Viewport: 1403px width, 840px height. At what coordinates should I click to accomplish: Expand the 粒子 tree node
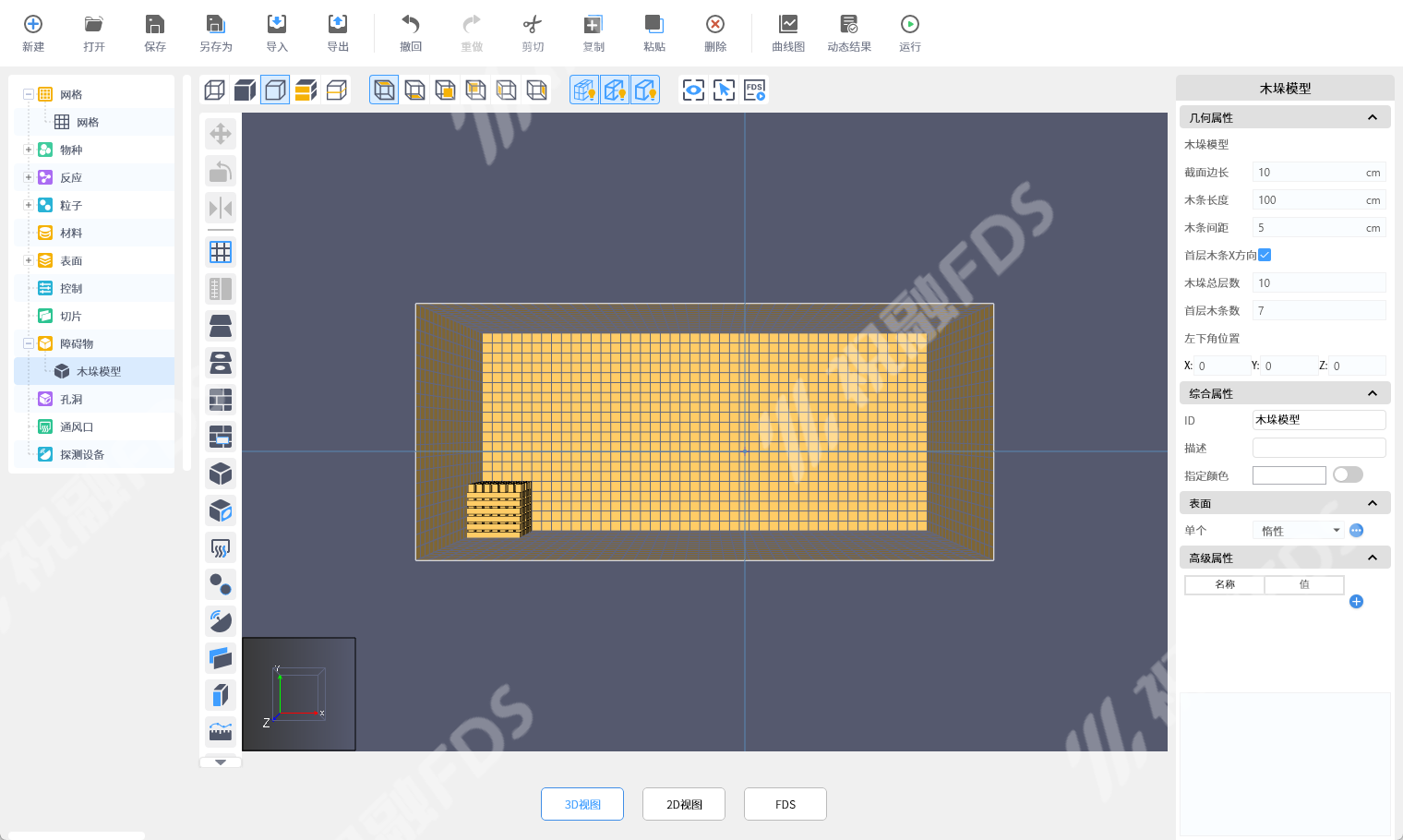tap(29, 205)
